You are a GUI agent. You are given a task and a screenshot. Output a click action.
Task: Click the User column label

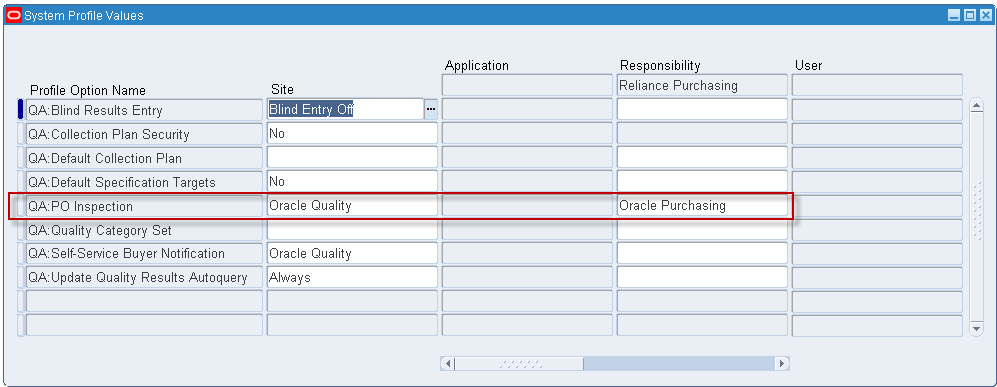point(808,65)
